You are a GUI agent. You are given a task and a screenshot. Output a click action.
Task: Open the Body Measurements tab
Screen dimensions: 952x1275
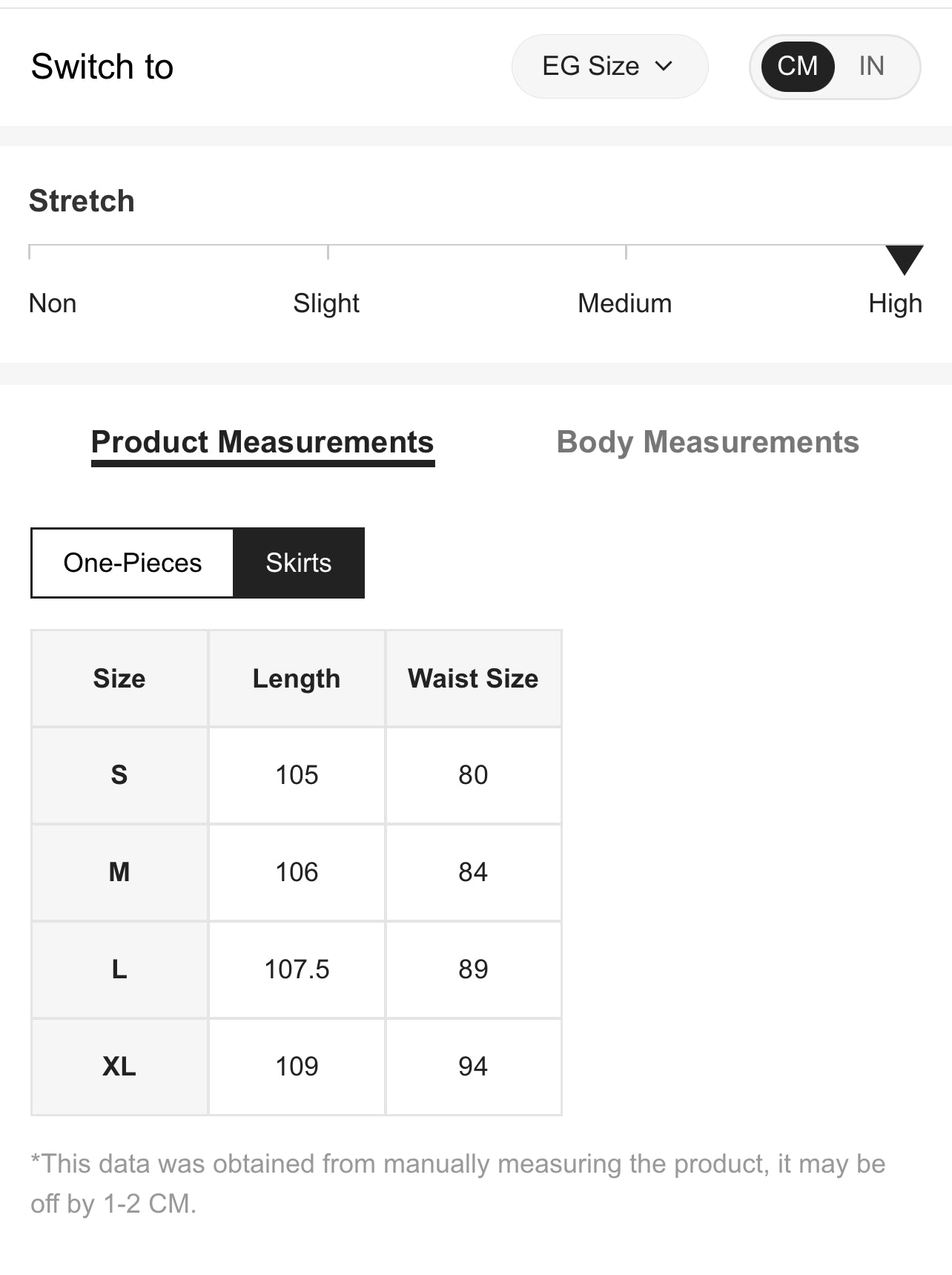707,442
